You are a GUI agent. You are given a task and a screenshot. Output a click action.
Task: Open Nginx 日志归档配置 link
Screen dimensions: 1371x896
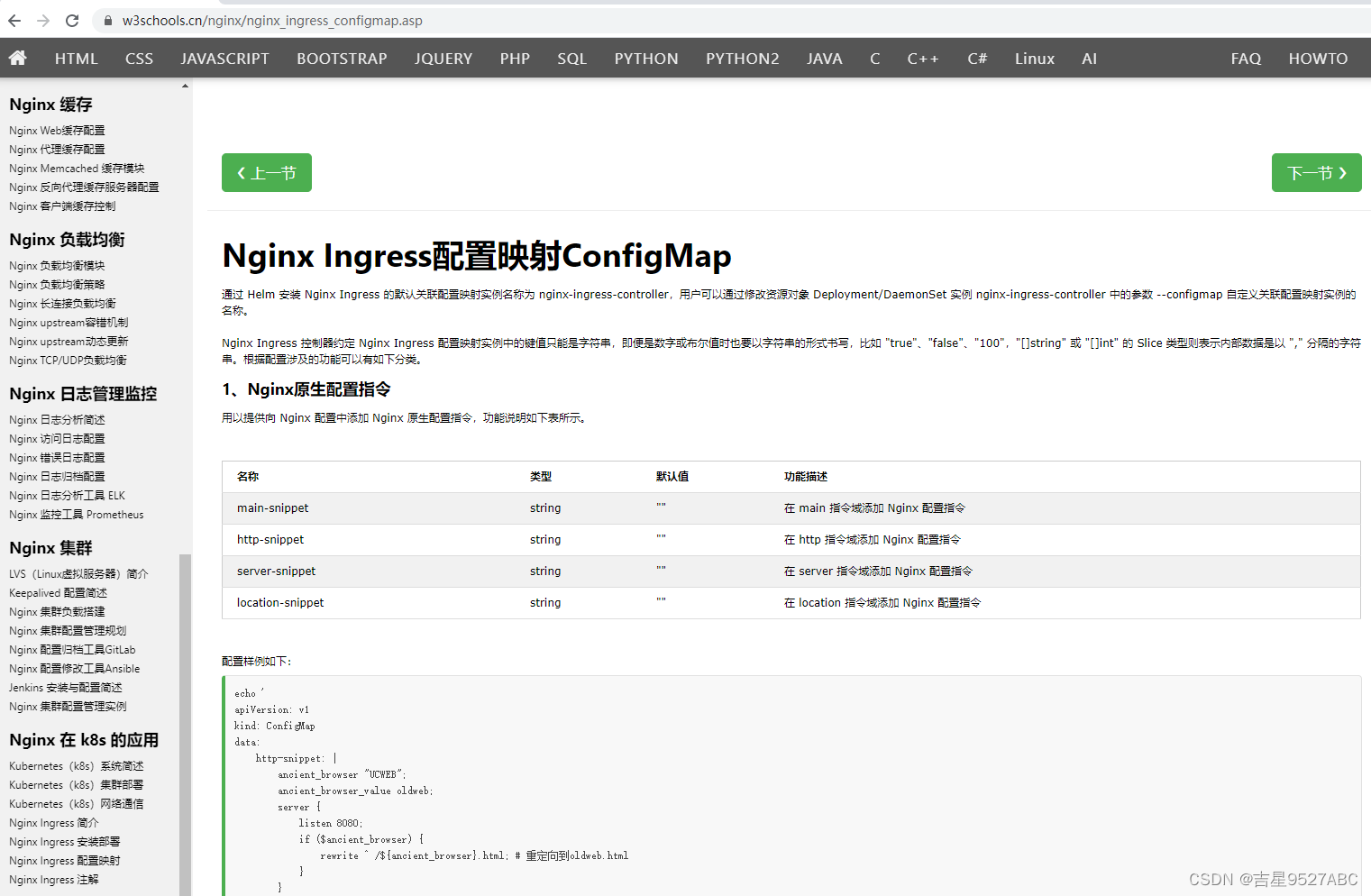tap(57, 477)
